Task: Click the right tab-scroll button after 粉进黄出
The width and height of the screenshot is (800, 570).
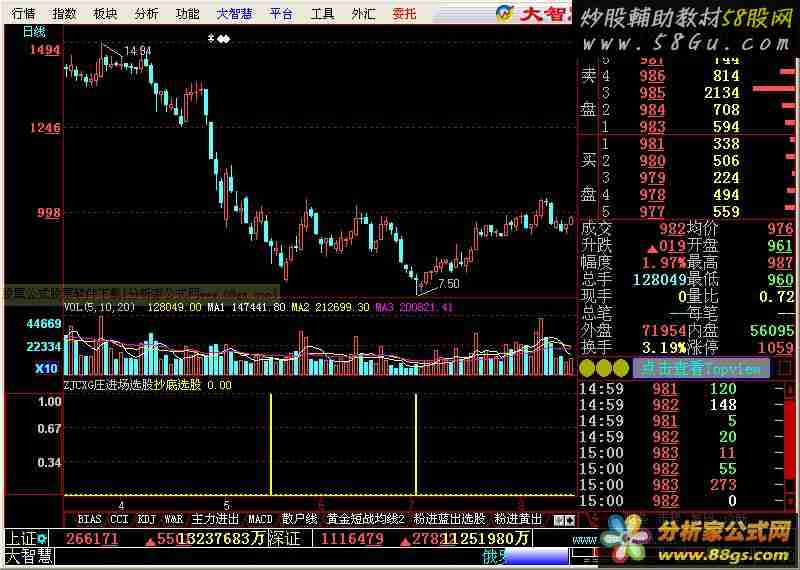Action: (570, 520)
